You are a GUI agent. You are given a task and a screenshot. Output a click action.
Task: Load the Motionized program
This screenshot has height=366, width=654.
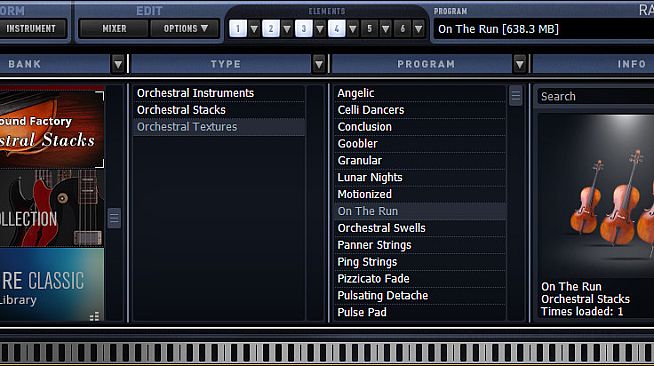click(x=420, y=194)
